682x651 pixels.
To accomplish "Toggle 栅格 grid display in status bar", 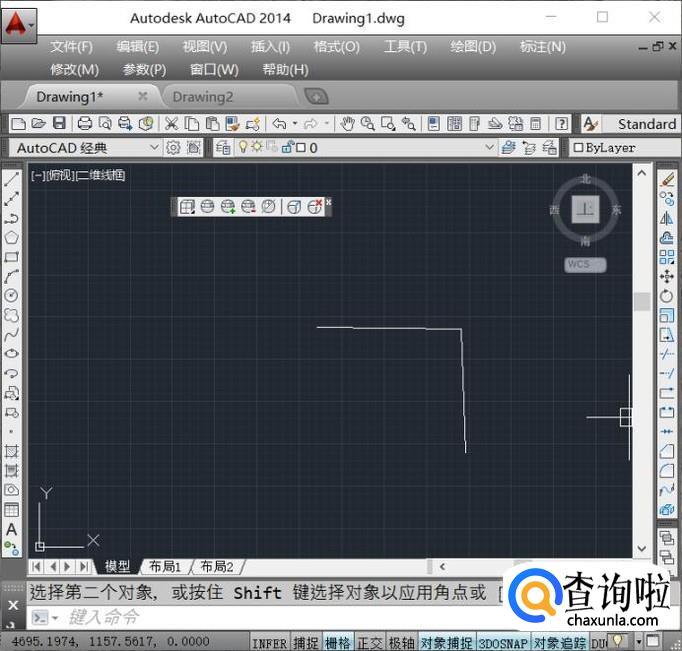I will (x=338, y=643).
